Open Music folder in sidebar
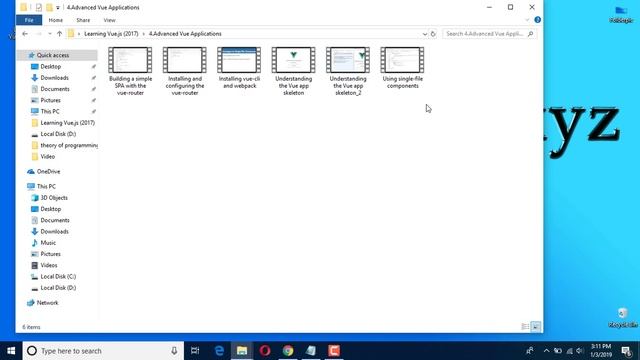Image resolution: width=640 pixels, height=360 pixels. pos(48,242)
